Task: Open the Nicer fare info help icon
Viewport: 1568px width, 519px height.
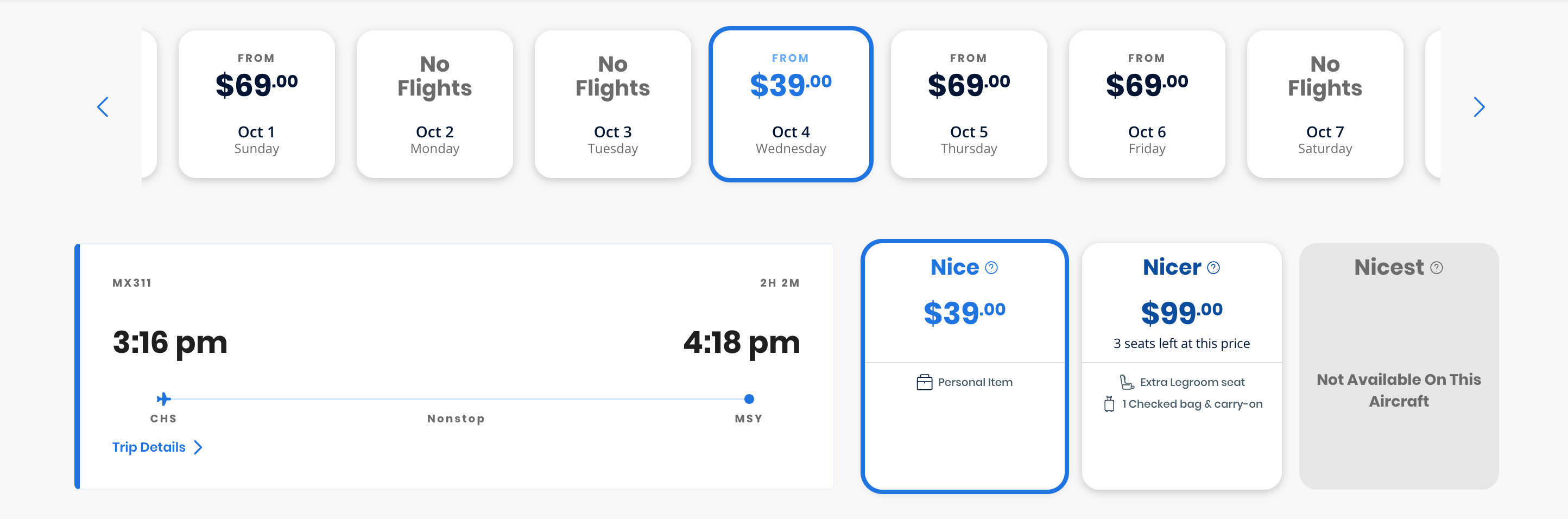Action: pos(1213,268)
